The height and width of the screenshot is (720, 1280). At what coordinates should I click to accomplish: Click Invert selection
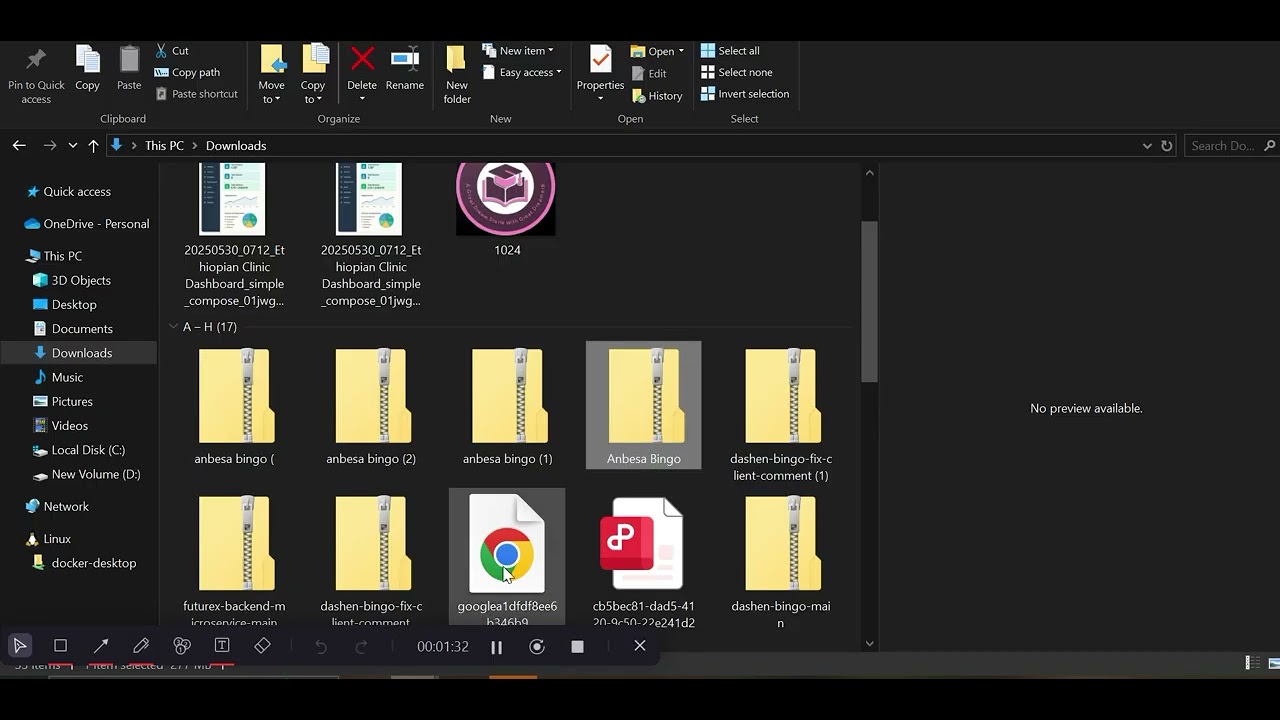(x=745, y=94)
